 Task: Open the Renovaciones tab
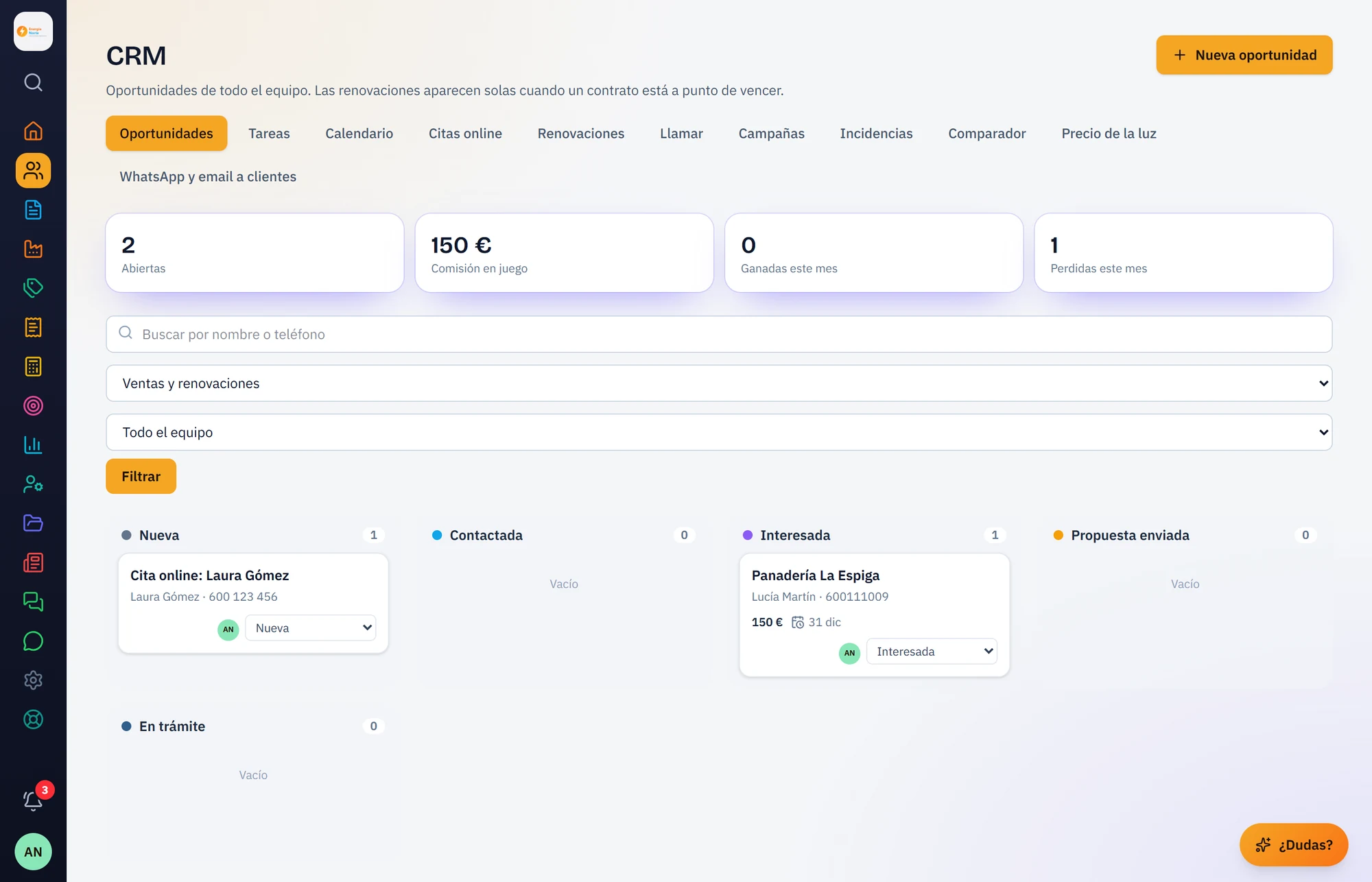coord(581,133)
